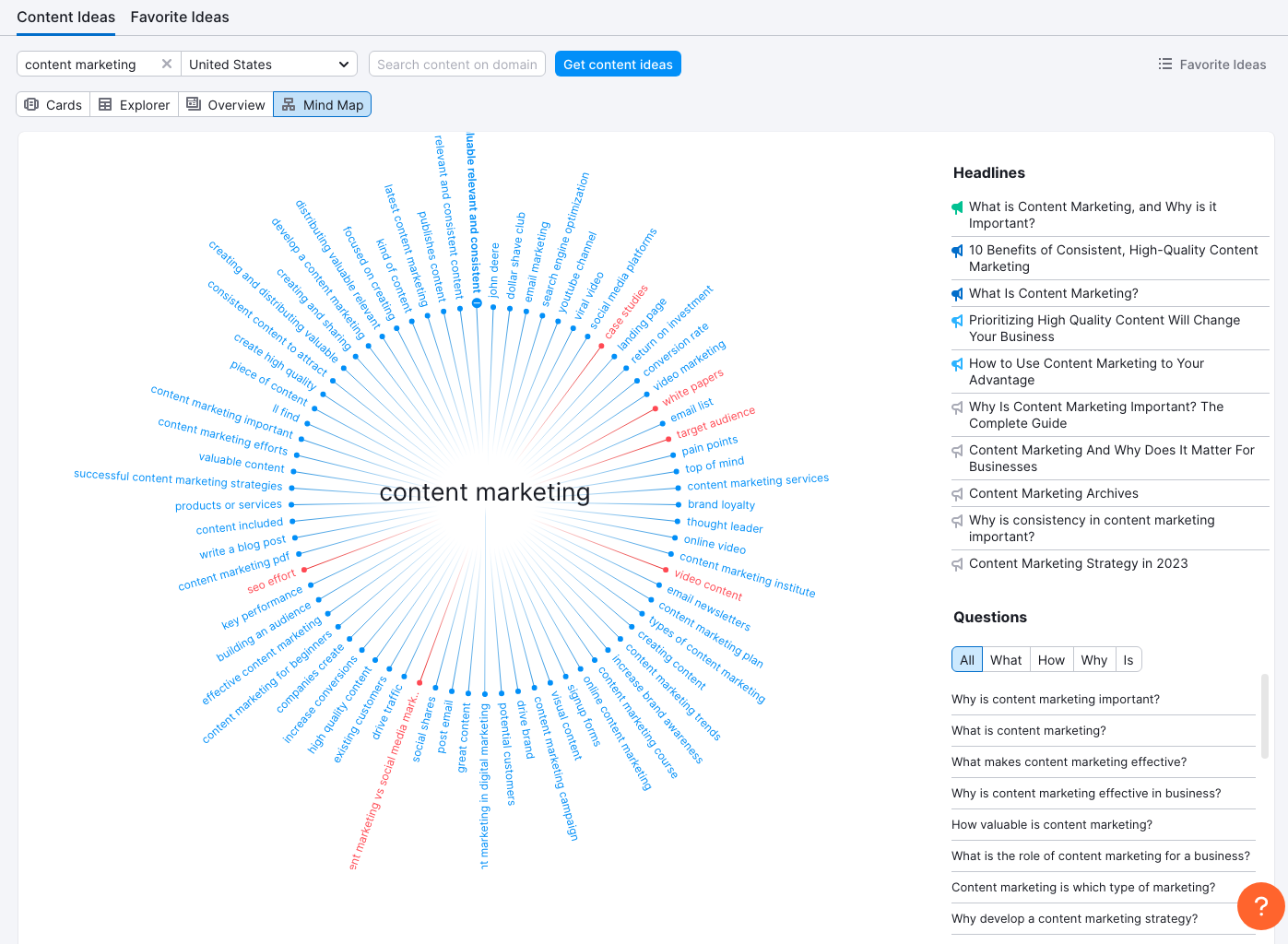Filter questions by 'Is'
Image resolution: width=1288 pixels, height=944 pixels.
(x=1128, y=659)
